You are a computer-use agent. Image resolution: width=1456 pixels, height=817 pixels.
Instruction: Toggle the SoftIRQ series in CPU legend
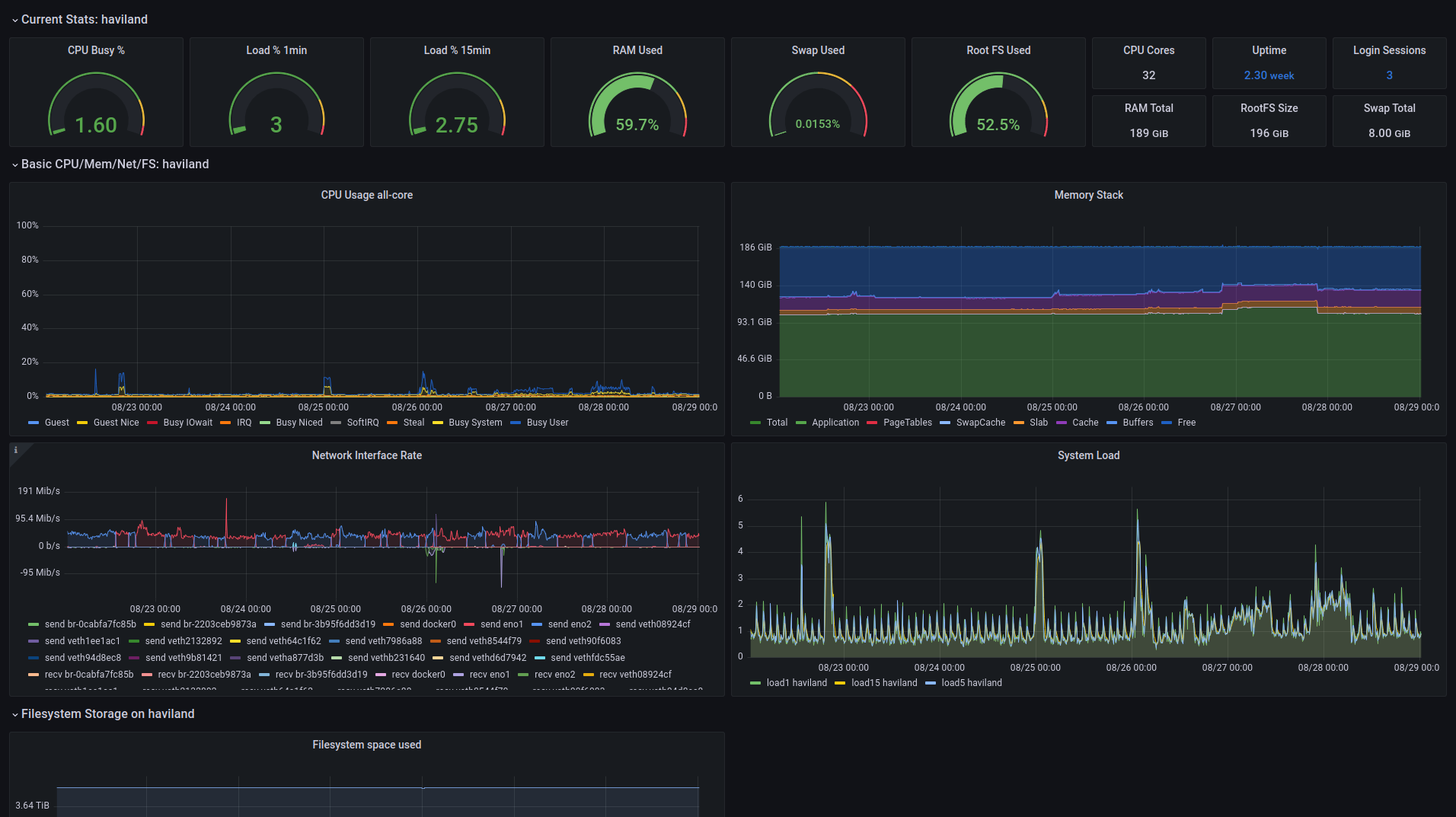tap(362, 423)
